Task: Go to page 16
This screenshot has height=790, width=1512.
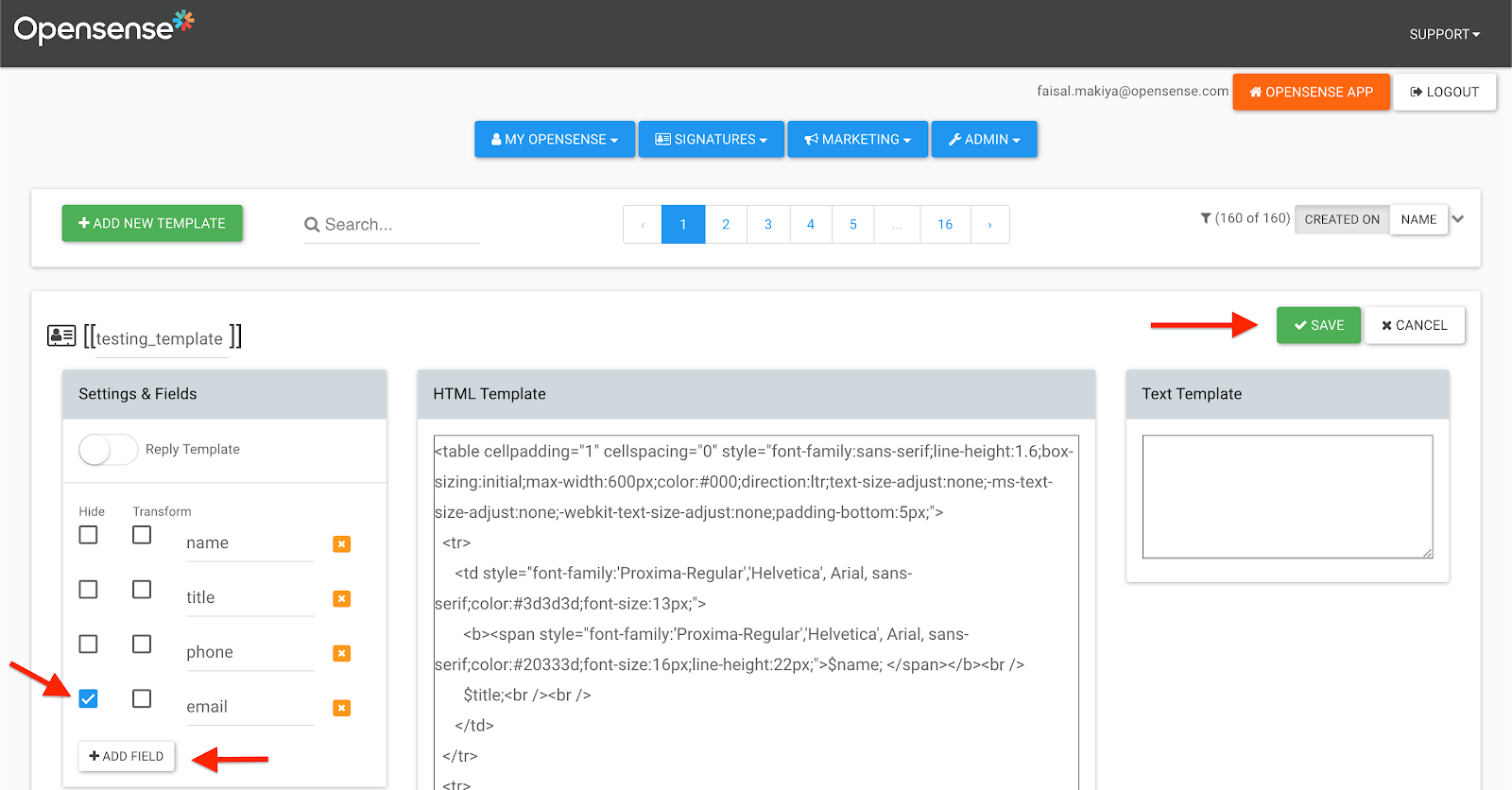Action: [945, 224]
